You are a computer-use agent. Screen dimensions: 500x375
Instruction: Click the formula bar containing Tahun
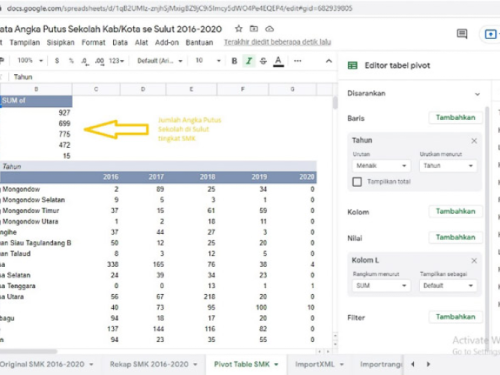(173, 77)
